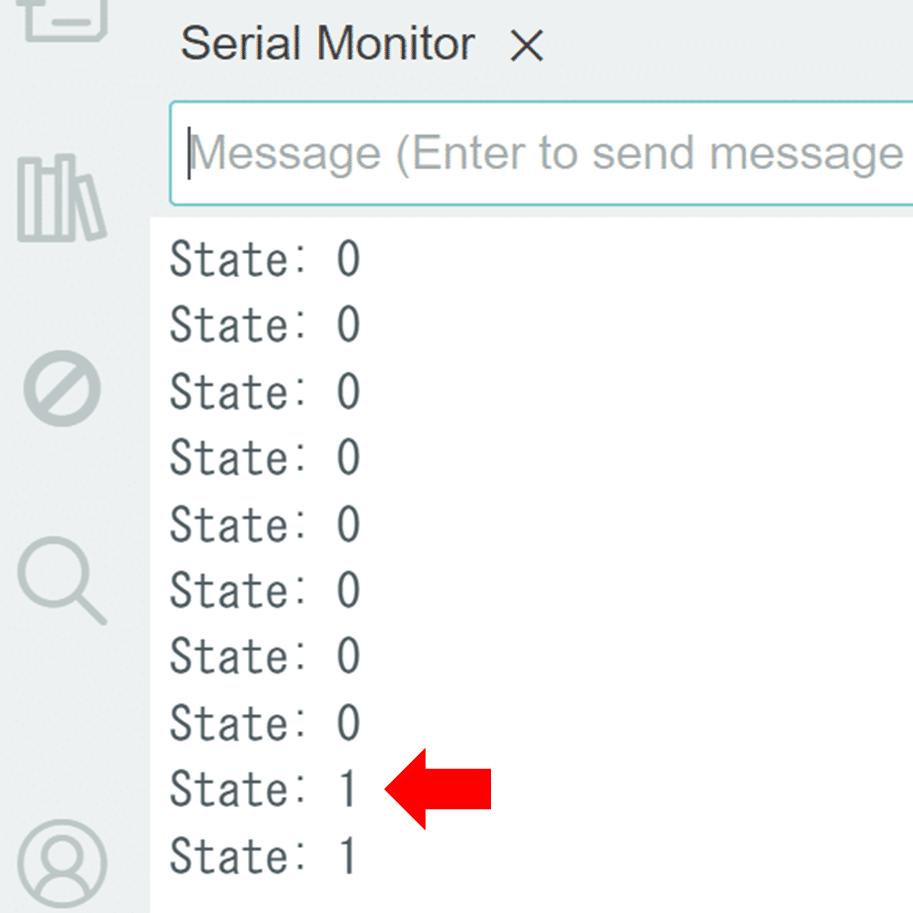Click the fourth State: 0 output line
The height and width of the screenshot is (913, 913).
[265, 457]
